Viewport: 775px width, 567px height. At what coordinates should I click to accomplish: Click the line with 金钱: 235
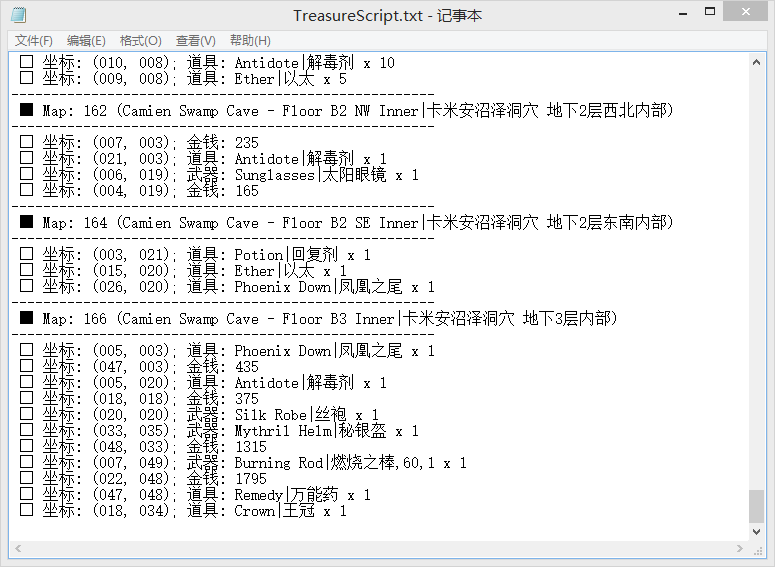click(139, 142)
